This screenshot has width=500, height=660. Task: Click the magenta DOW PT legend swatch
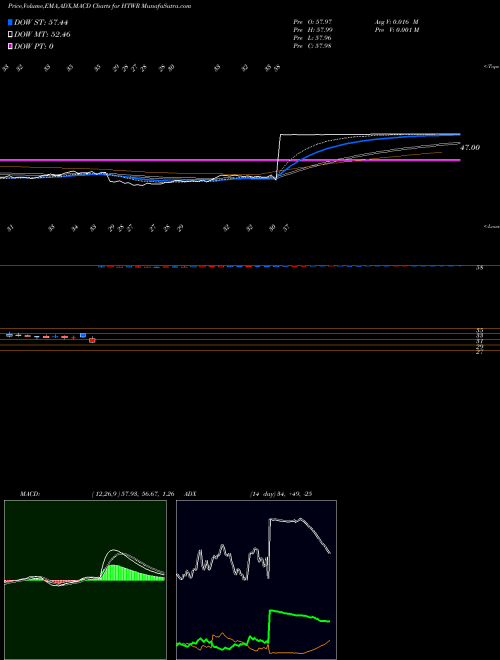[10, 46]
